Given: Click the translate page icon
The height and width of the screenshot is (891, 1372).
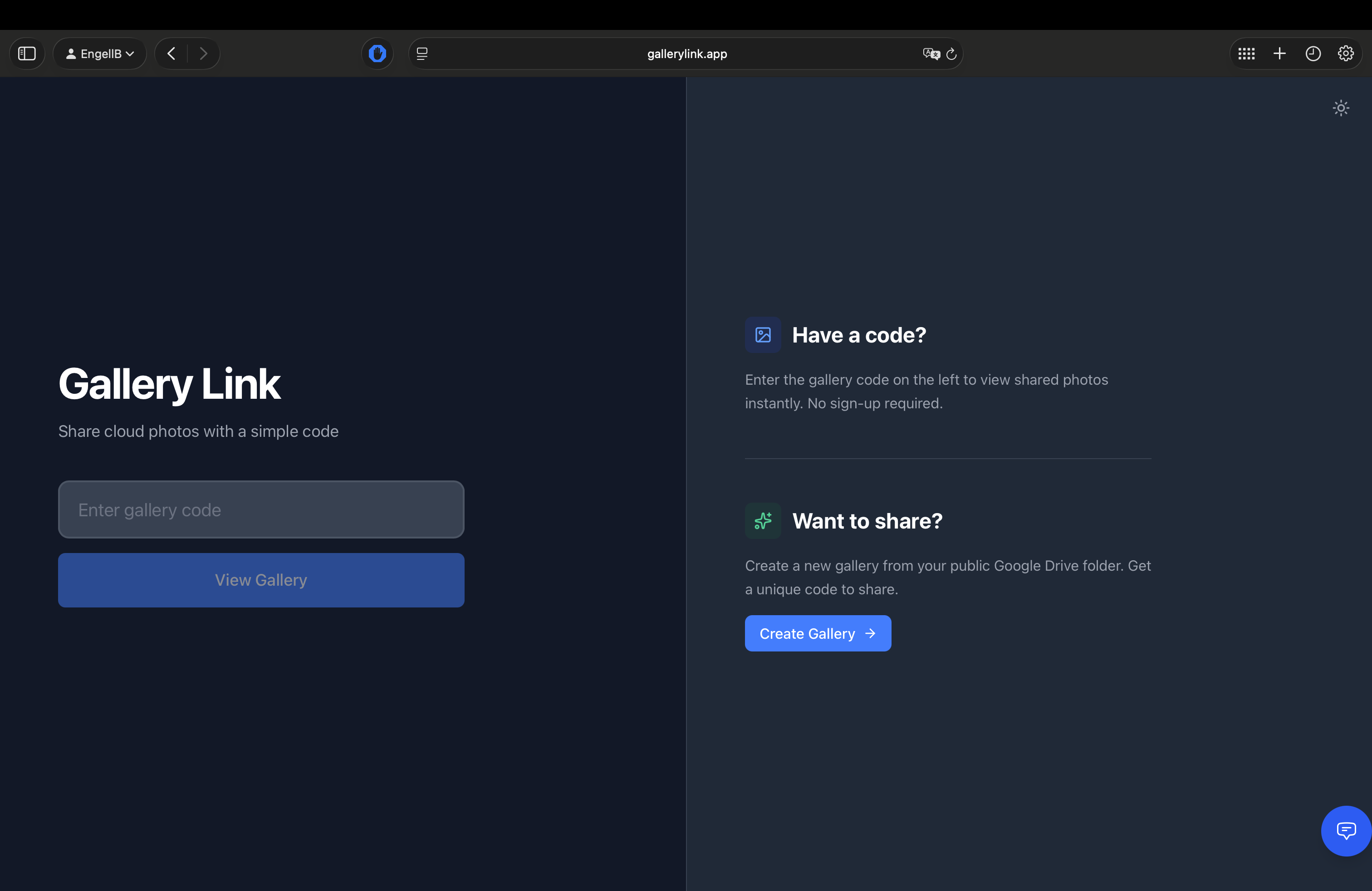Looking at the screenshot, I should [931, 54].
